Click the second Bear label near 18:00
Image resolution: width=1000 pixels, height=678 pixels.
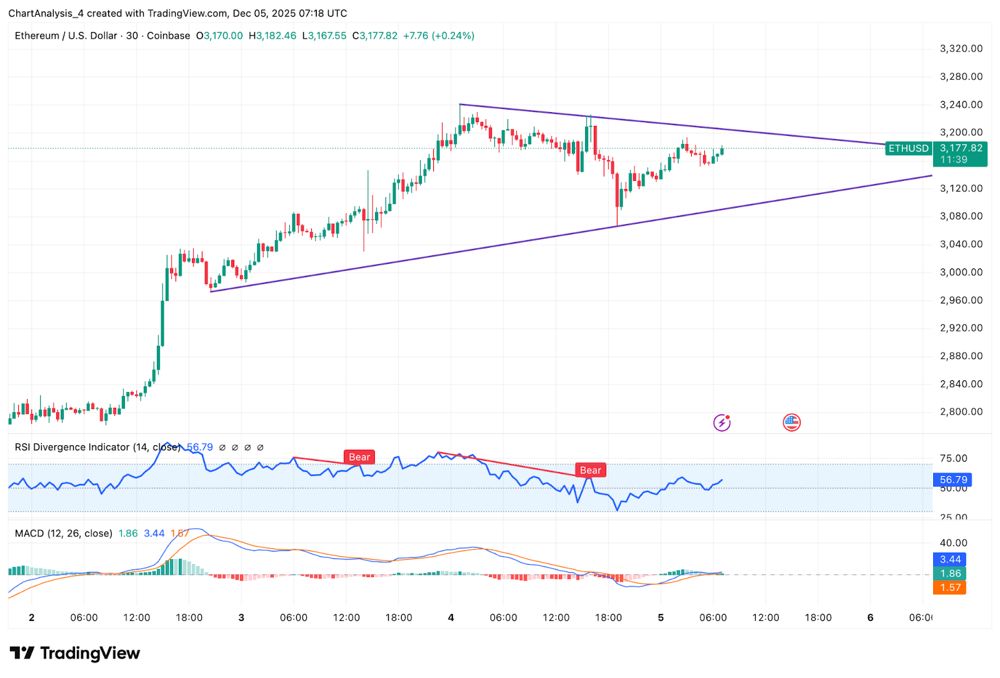pos(590,470)
